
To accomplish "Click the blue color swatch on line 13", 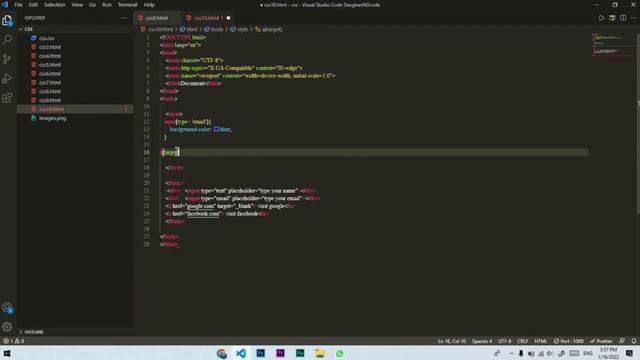I will [216, 129].
